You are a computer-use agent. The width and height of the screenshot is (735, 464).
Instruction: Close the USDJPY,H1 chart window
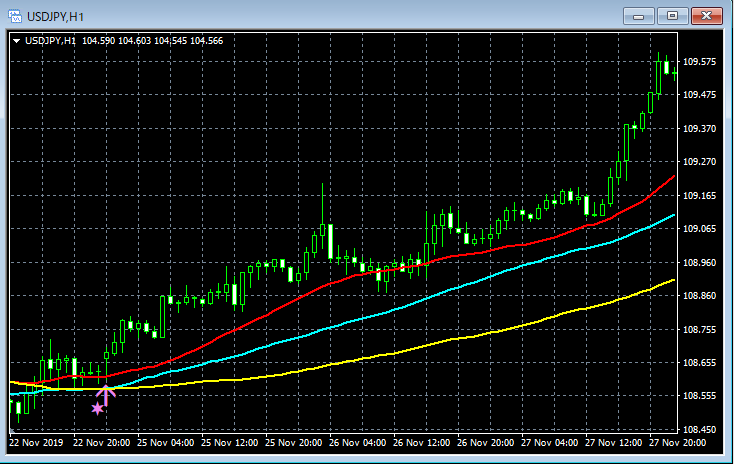pyautogui.click(x=707, y=16)
